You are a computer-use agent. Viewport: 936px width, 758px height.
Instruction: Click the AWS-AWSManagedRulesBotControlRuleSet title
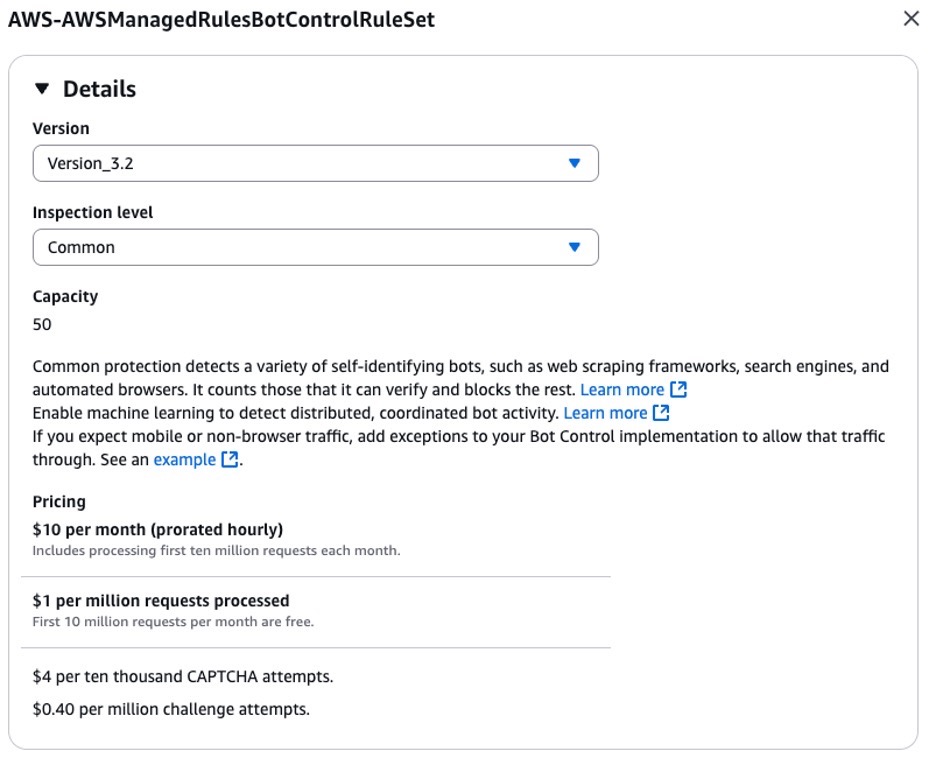coord(221,19)
